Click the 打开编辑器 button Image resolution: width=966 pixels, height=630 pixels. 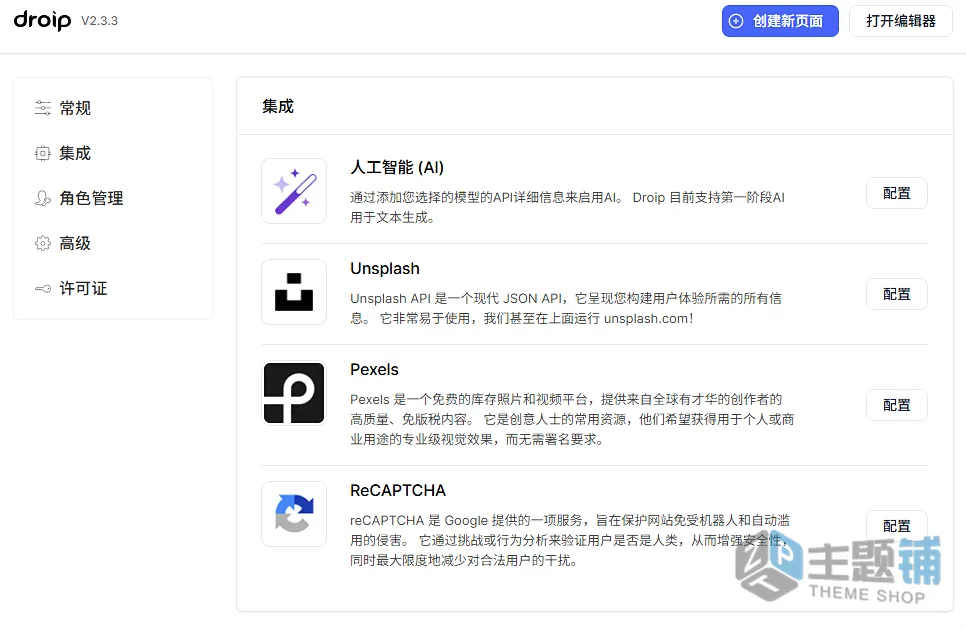901,21
